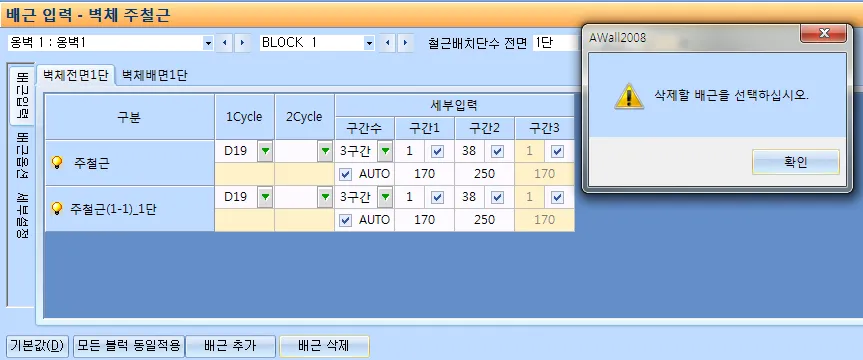Select the vertical 배근입력 tab
863x360 pixels.
tap(22, 95)
